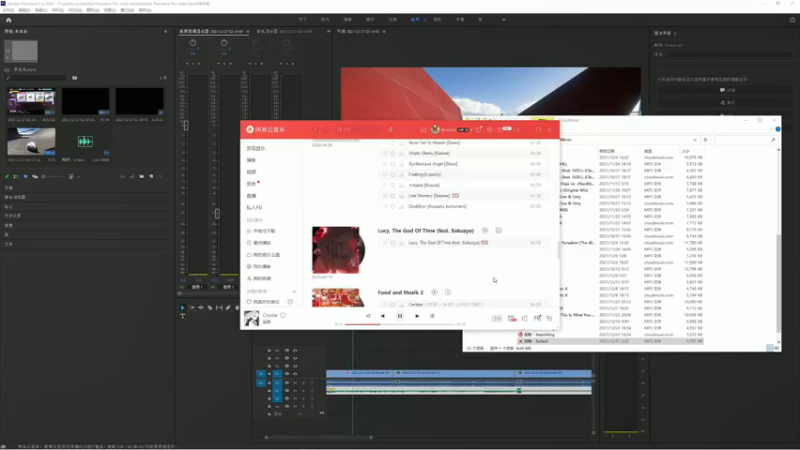Viewport: 800px width, 450px height.
Task: Toggle eye visibility of topmost video track
Action: pos(295,351)
